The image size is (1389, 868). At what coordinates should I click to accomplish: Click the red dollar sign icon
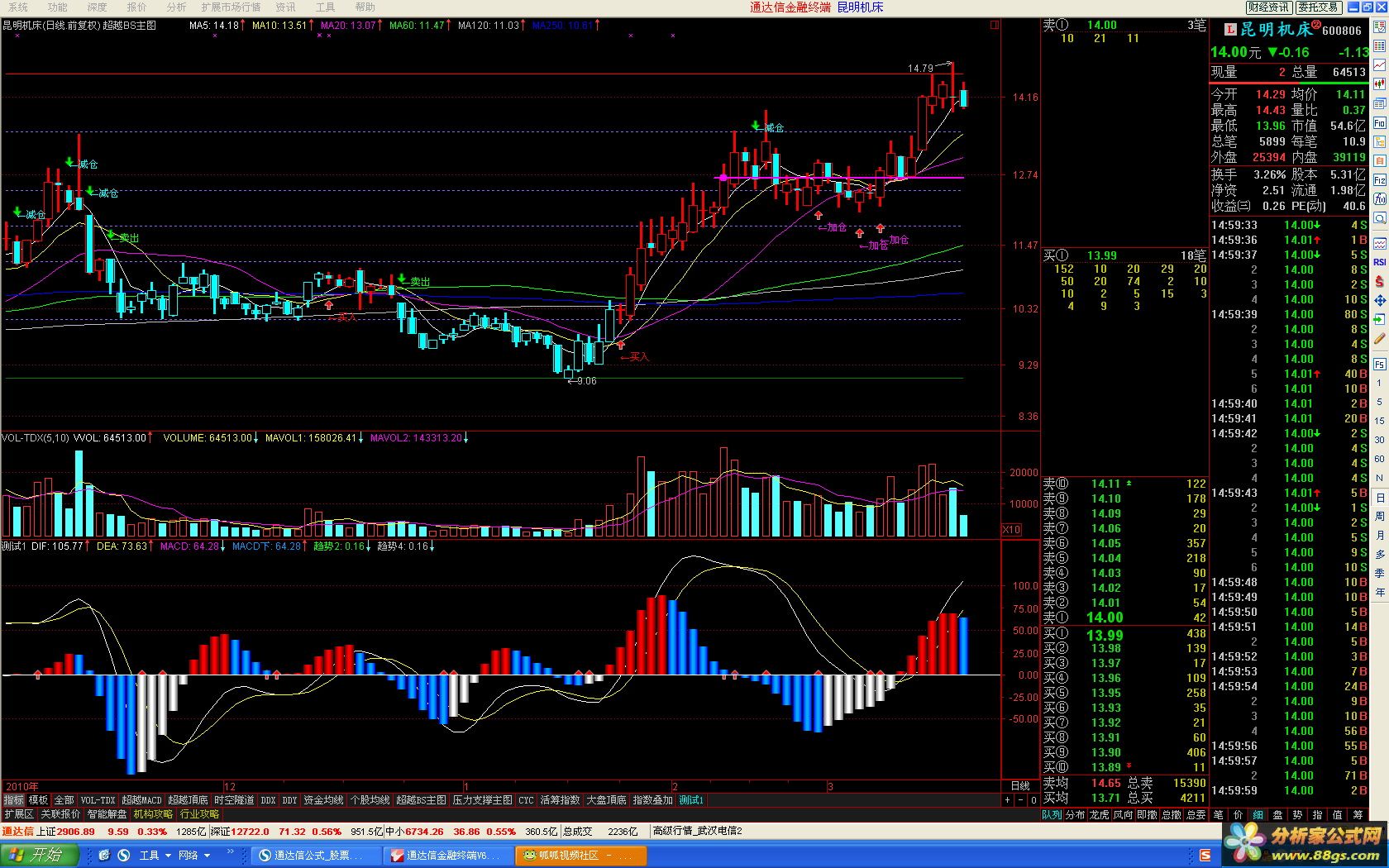1379,282
